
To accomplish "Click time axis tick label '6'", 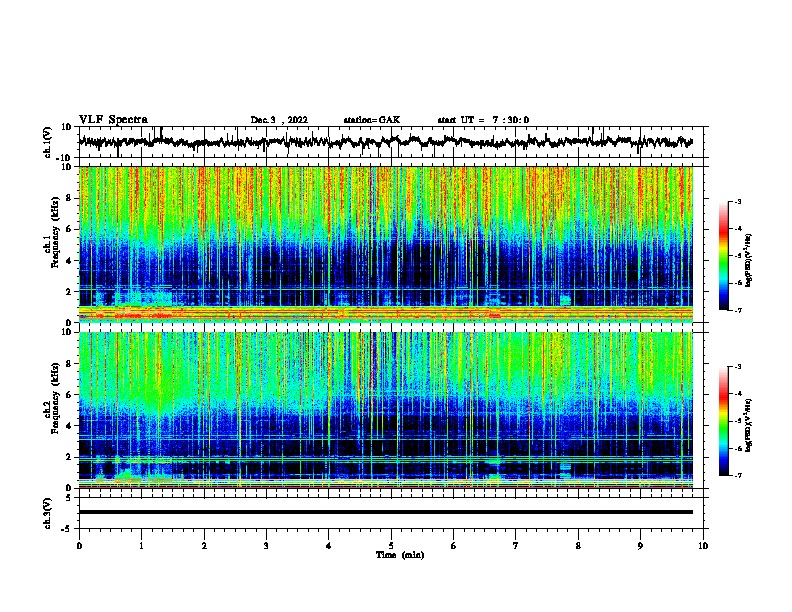I will pyautogui.click(x=454, y=545).
